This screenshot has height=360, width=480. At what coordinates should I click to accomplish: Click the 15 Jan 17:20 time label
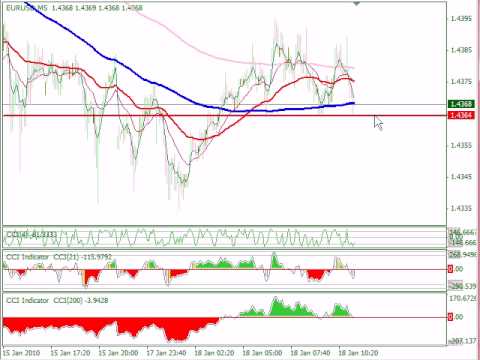pos(70,353)
